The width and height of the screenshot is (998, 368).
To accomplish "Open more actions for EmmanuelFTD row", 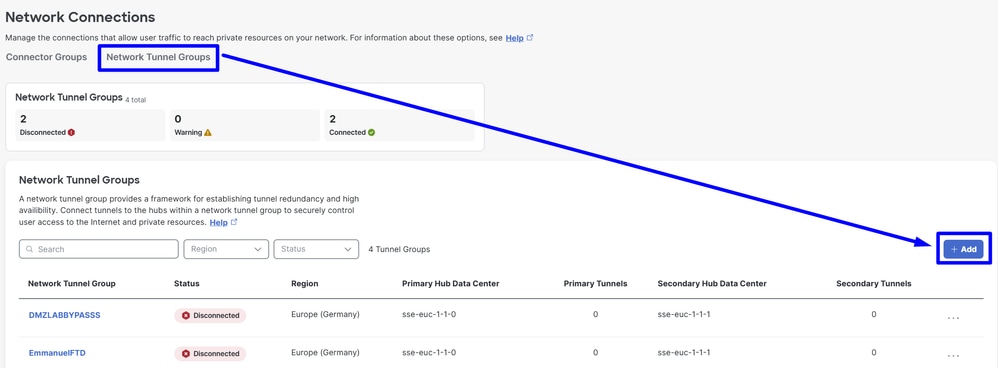I will click(x=953, y=356).
